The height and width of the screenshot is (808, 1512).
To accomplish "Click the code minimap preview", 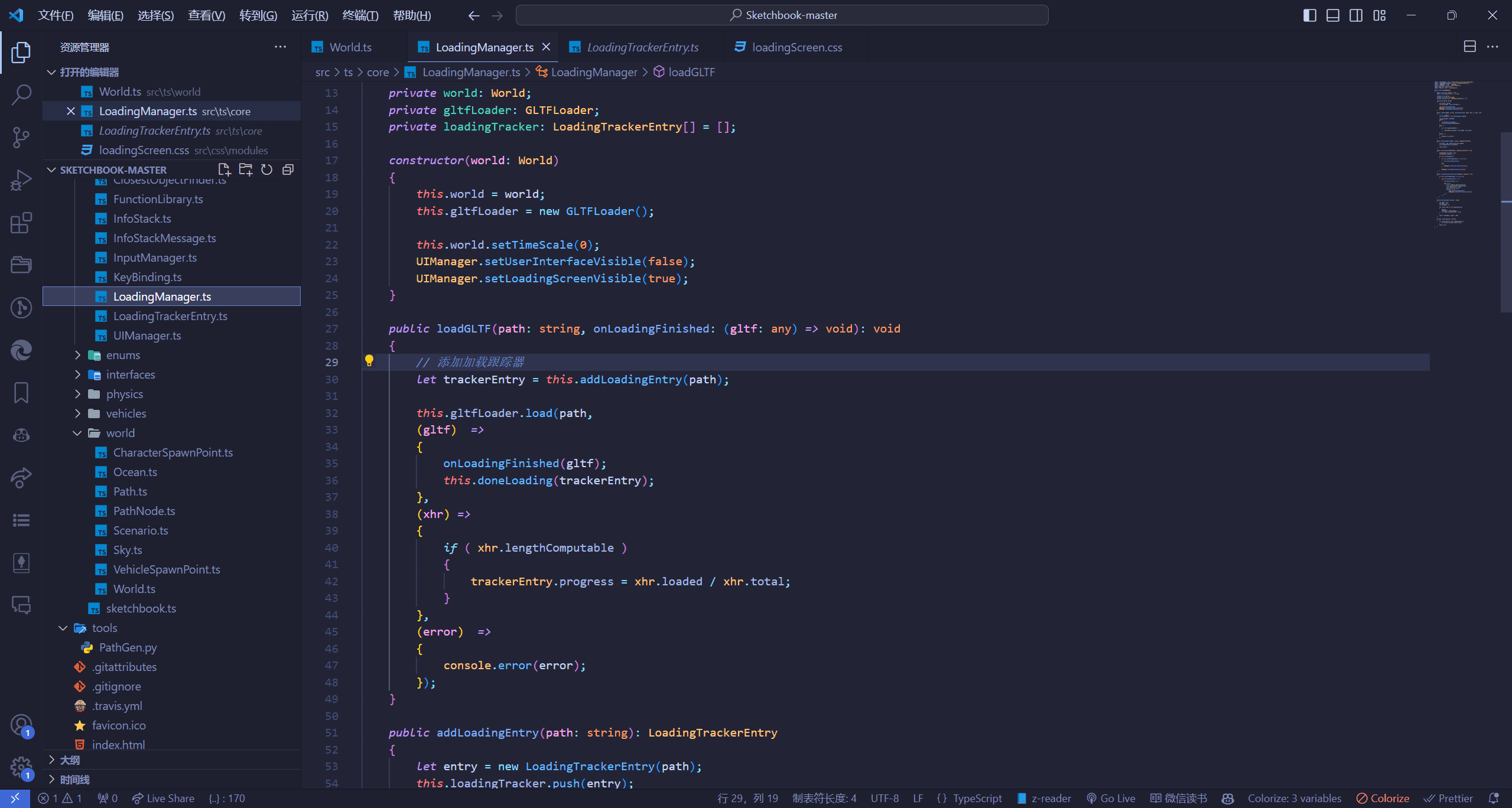I will 1465,154.
